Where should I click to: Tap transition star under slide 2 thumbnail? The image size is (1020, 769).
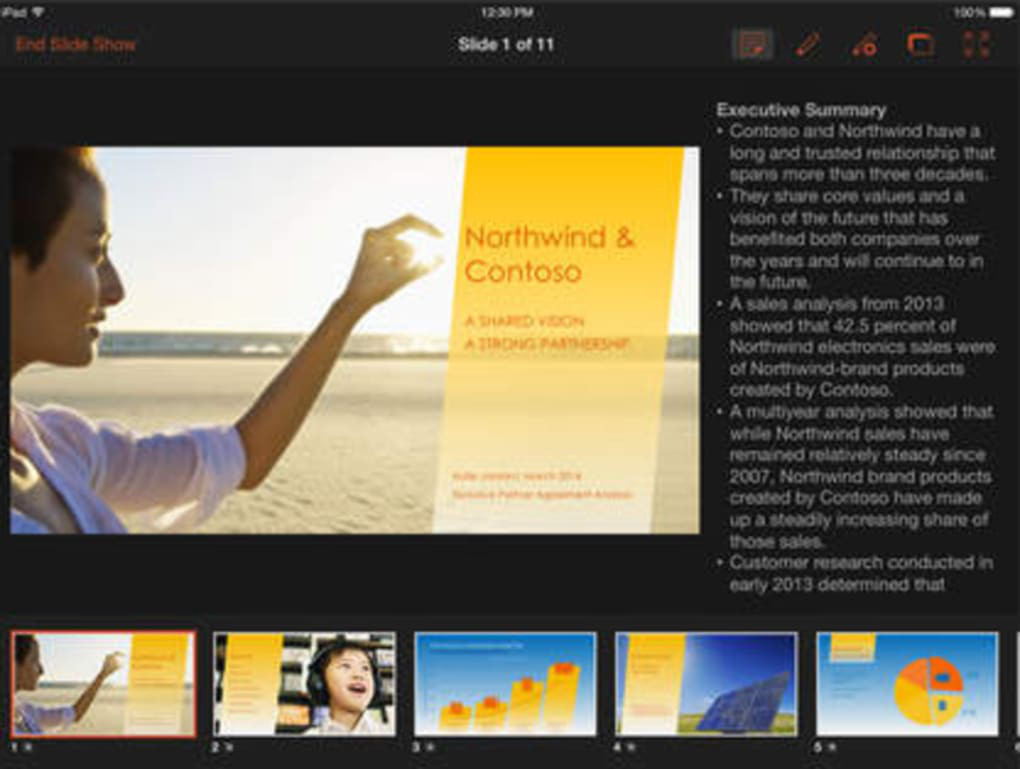(x=229, y=748)
